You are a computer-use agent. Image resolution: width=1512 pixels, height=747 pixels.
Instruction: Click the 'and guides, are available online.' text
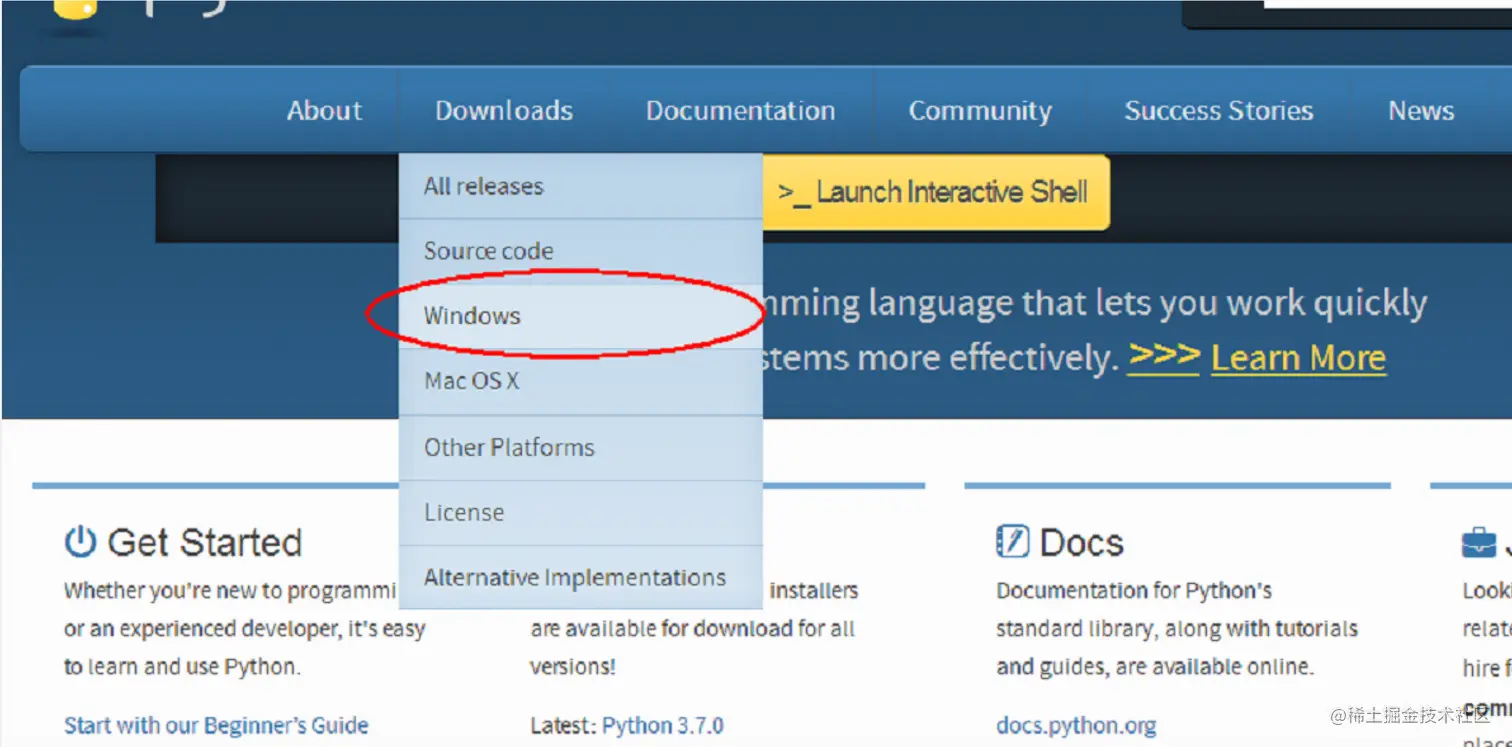coord(1153,667)
